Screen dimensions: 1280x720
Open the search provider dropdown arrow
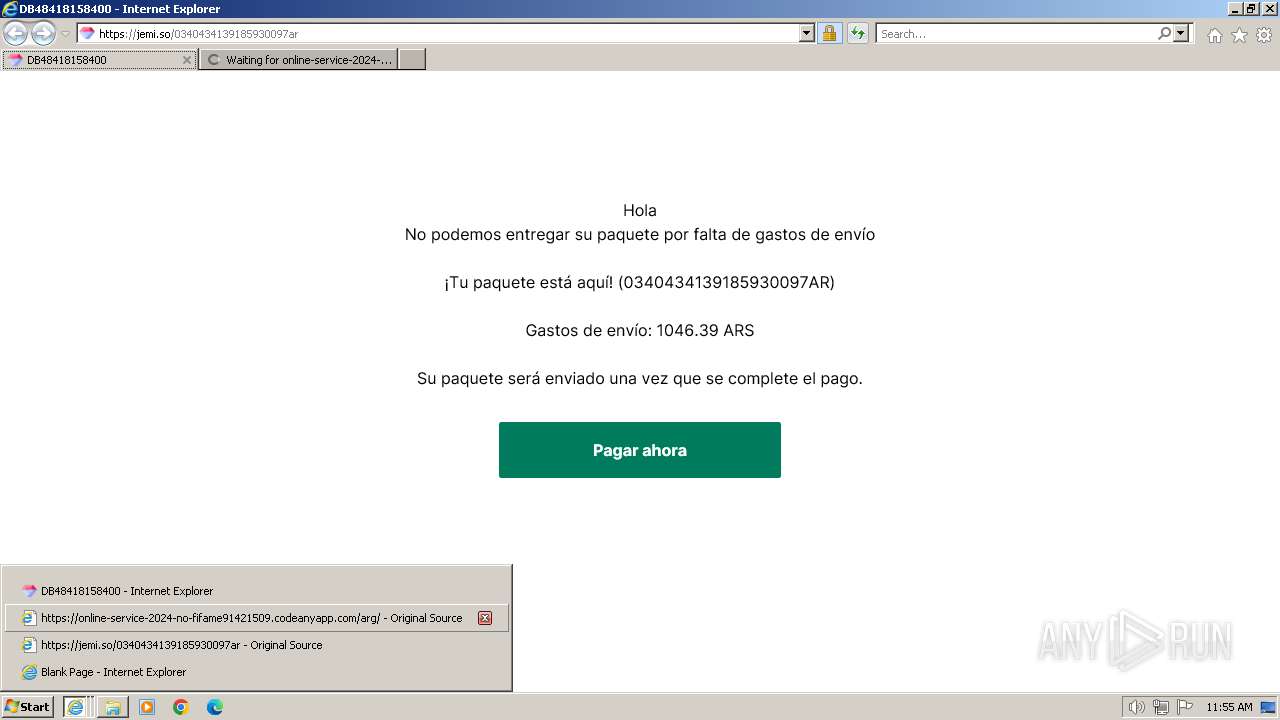[1181, 33]
